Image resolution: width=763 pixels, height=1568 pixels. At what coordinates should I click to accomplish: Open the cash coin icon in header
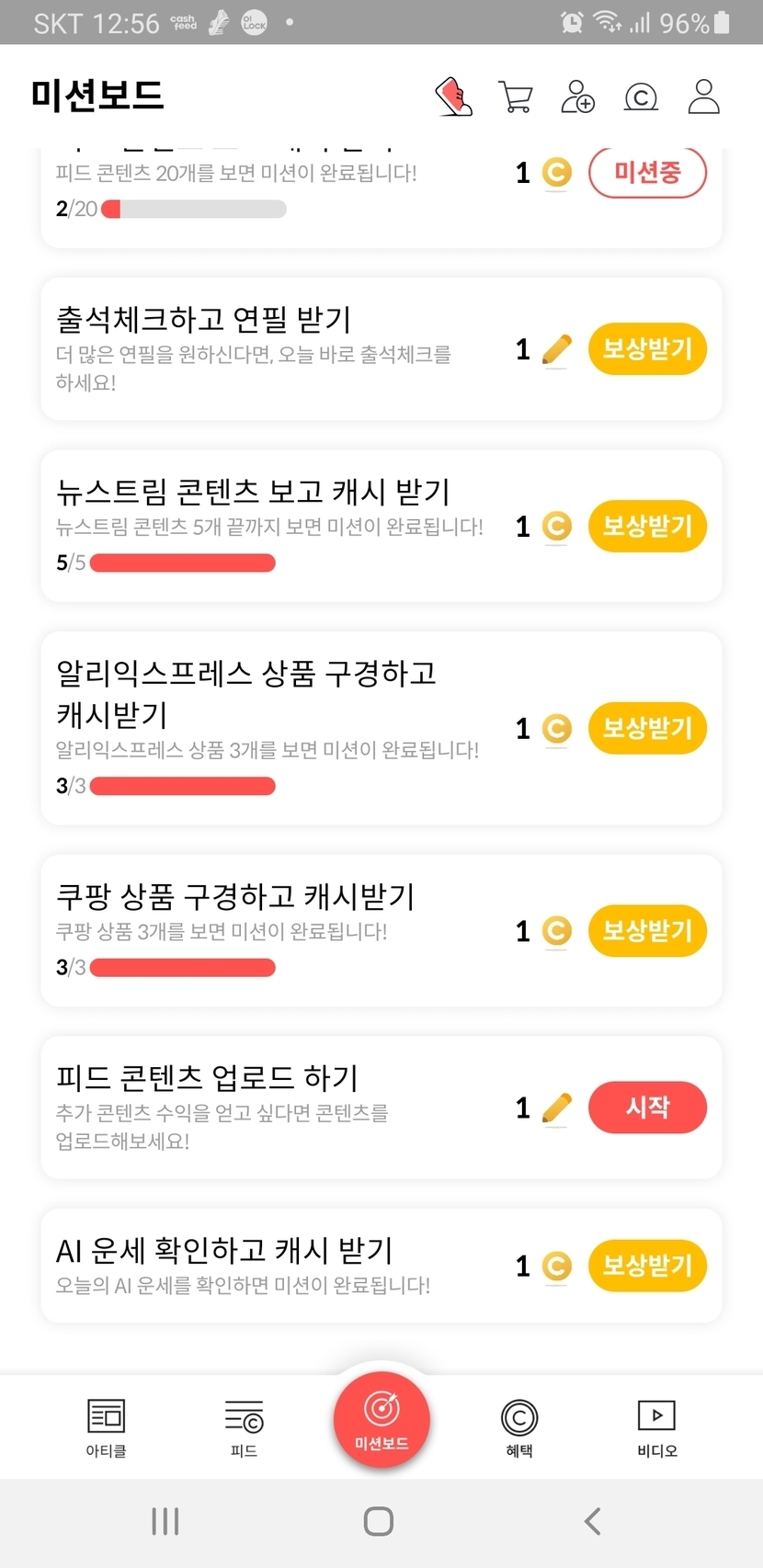click(641, 97)
